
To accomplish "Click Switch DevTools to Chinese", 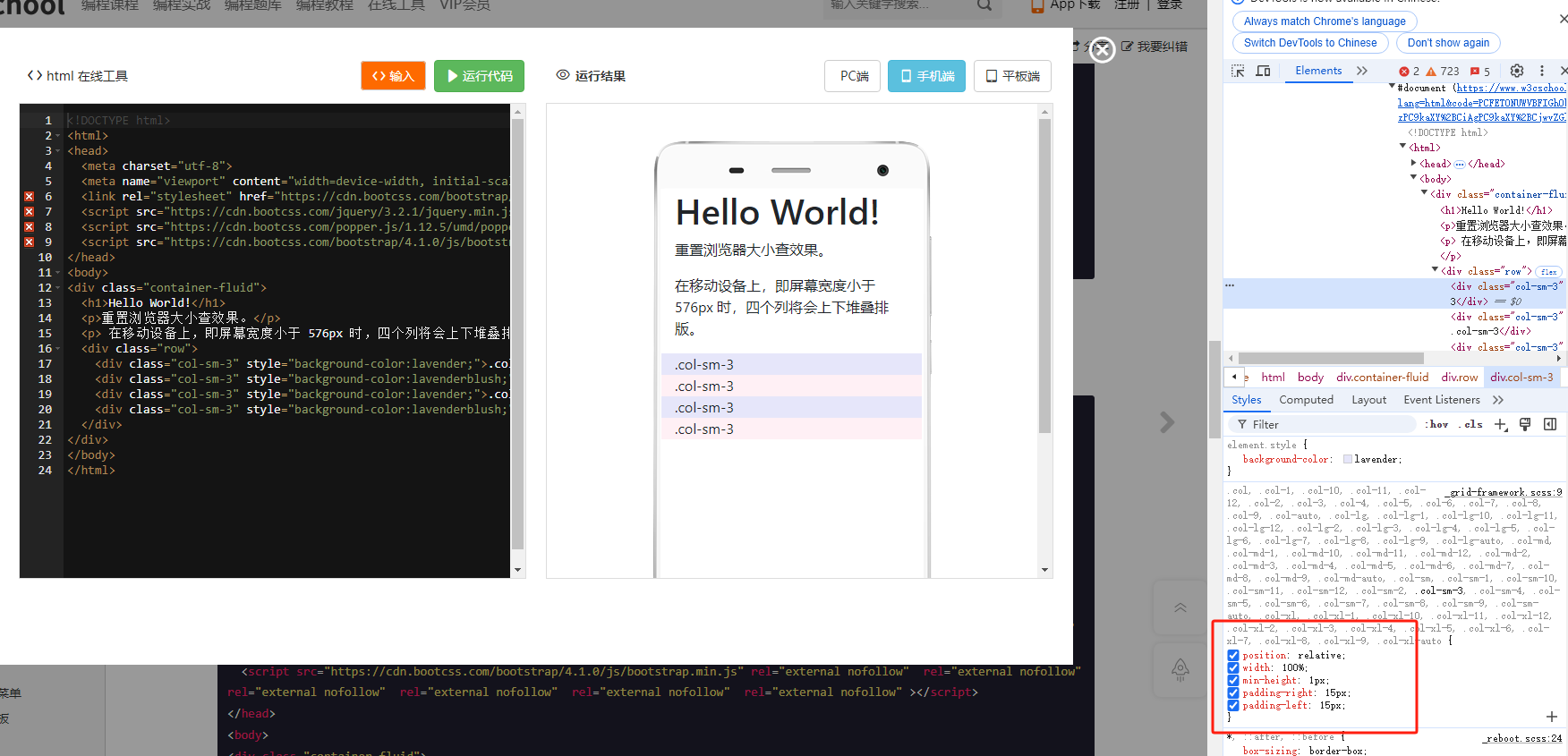I will coord(1310,43).
